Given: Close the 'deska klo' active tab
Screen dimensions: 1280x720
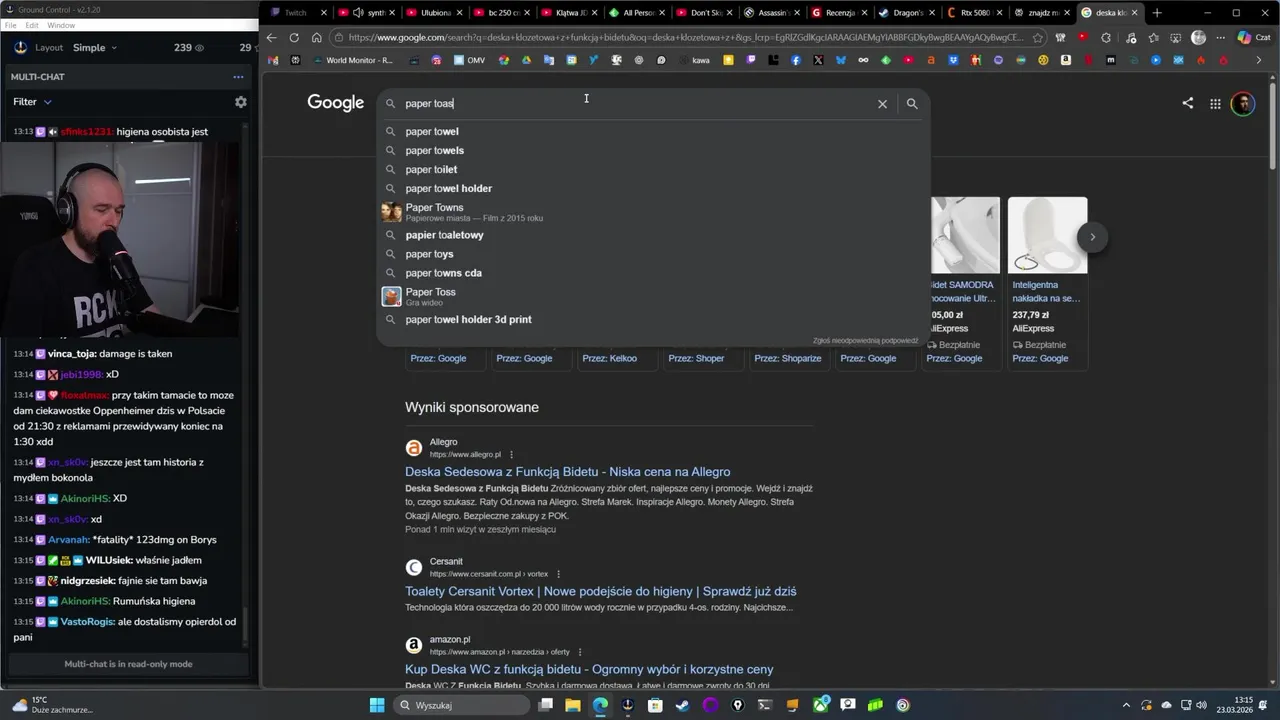Looking at the screenshot, I should [x=1134, y=13].
